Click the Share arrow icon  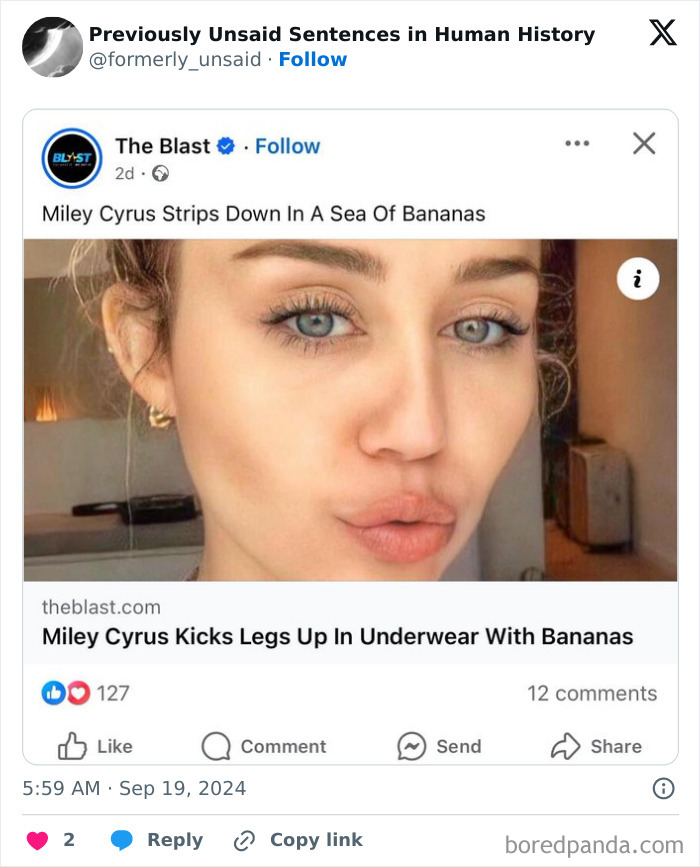567,746
